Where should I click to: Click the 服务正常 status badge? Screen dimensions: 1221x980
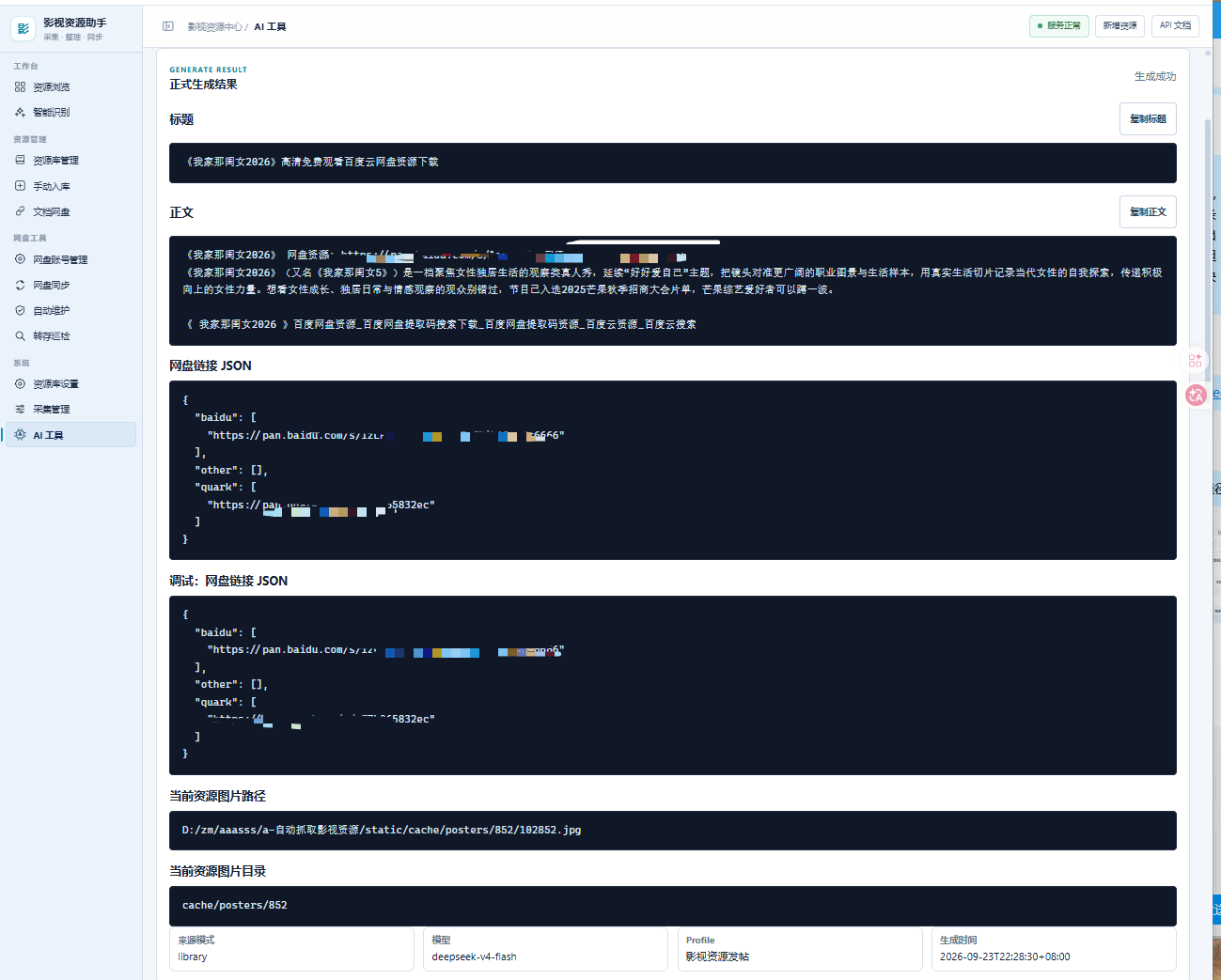pos(1059,26)
